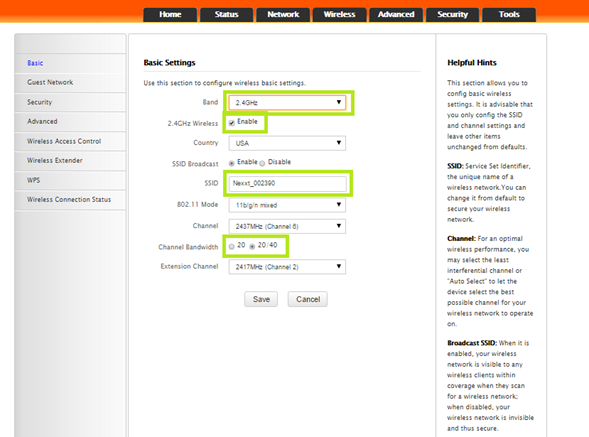Viewport: 589px width, 437px height.
Task: Click the Save button
Action: point(261,299)
